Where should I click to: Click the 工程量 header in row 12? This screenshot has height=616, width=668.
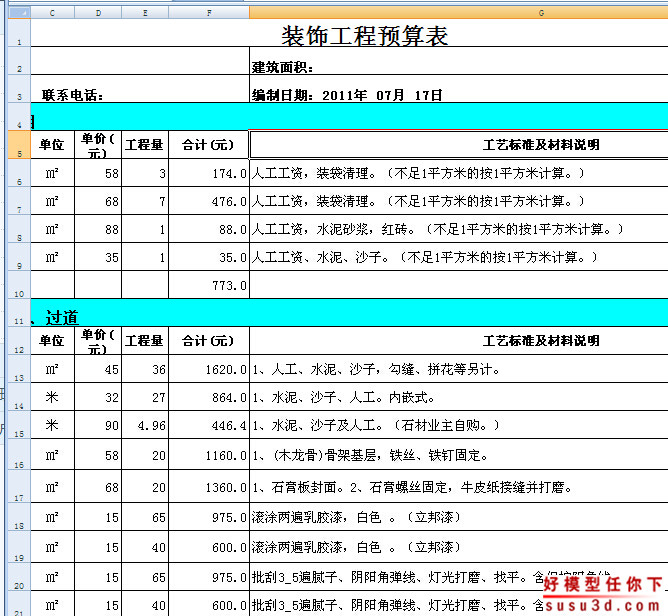[x=145, y=341]
